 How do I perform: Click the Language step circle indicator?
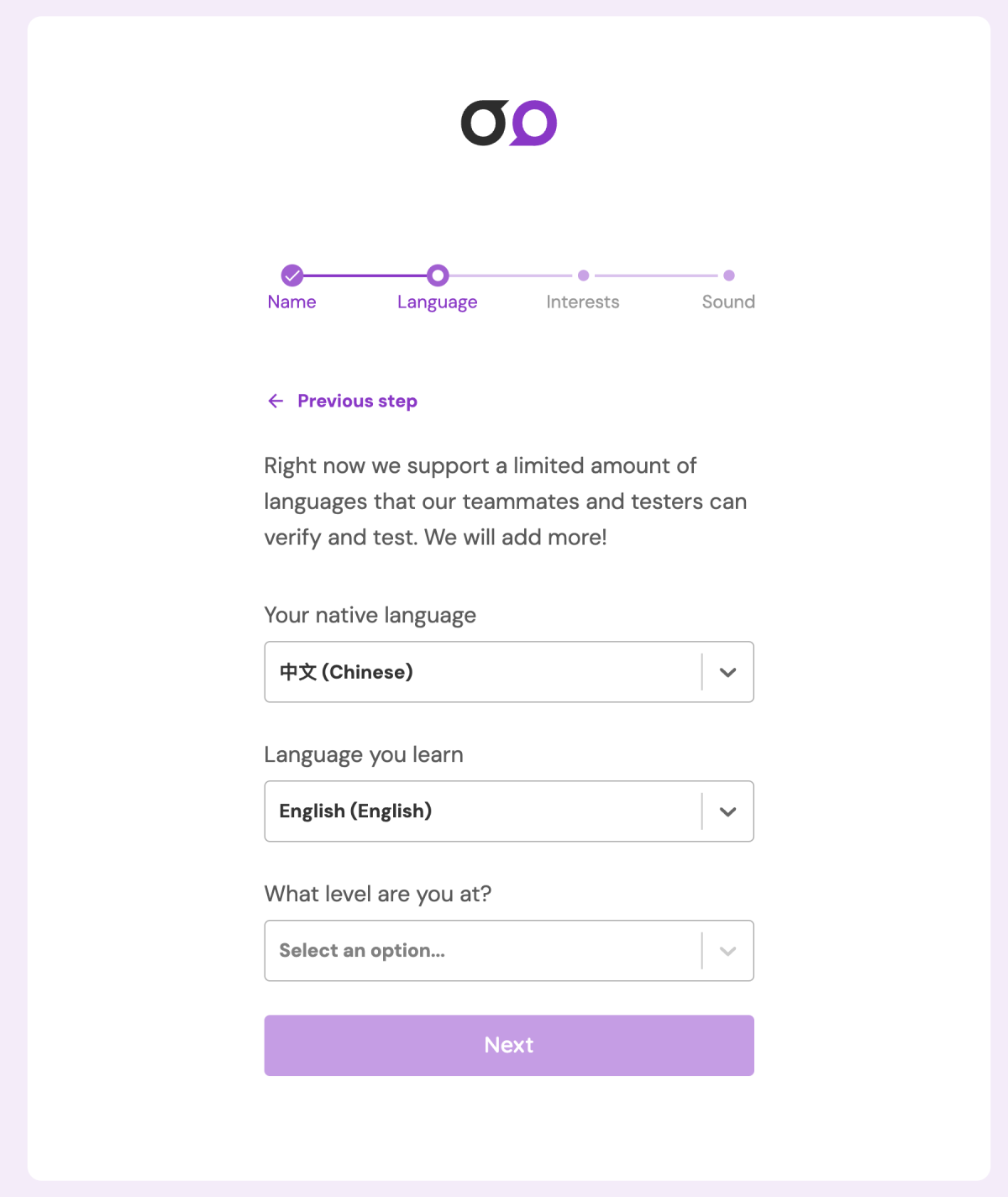438,276
